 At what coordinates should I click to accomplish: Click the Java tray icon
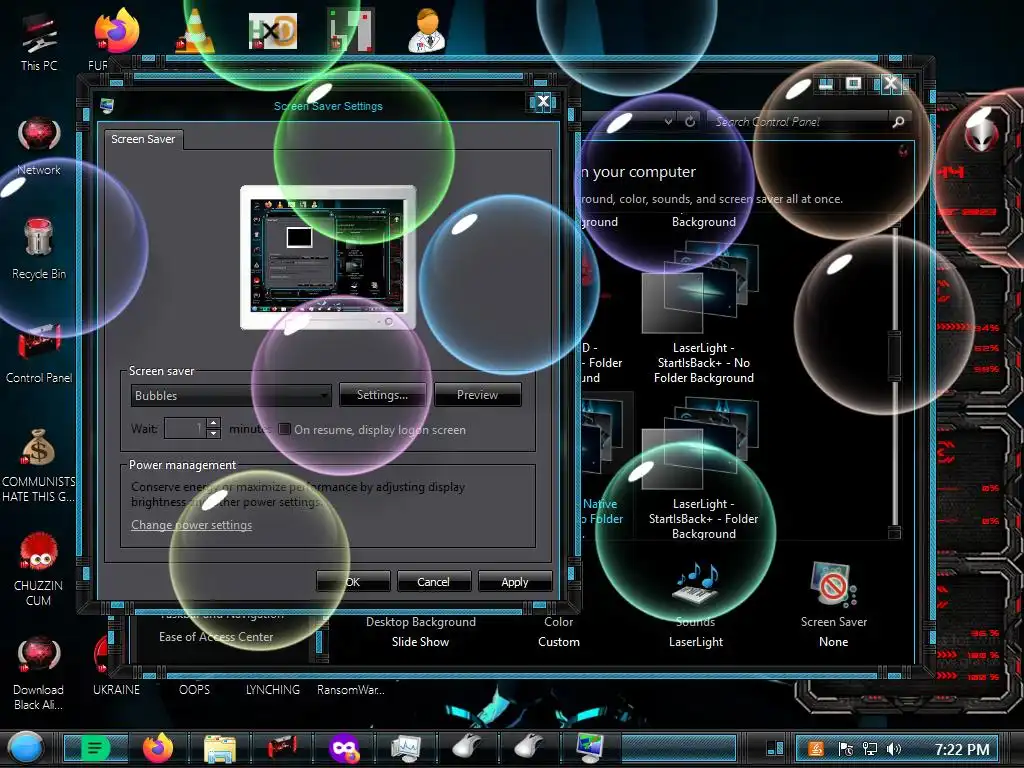[816, 748]
